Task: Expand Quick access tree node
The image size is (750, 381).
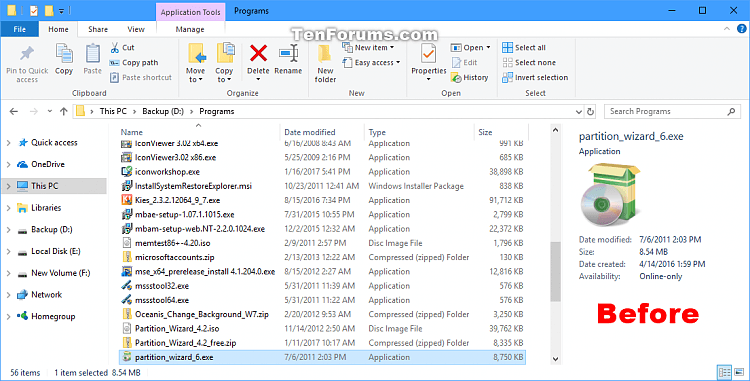Action: click(x=8, y=142)
